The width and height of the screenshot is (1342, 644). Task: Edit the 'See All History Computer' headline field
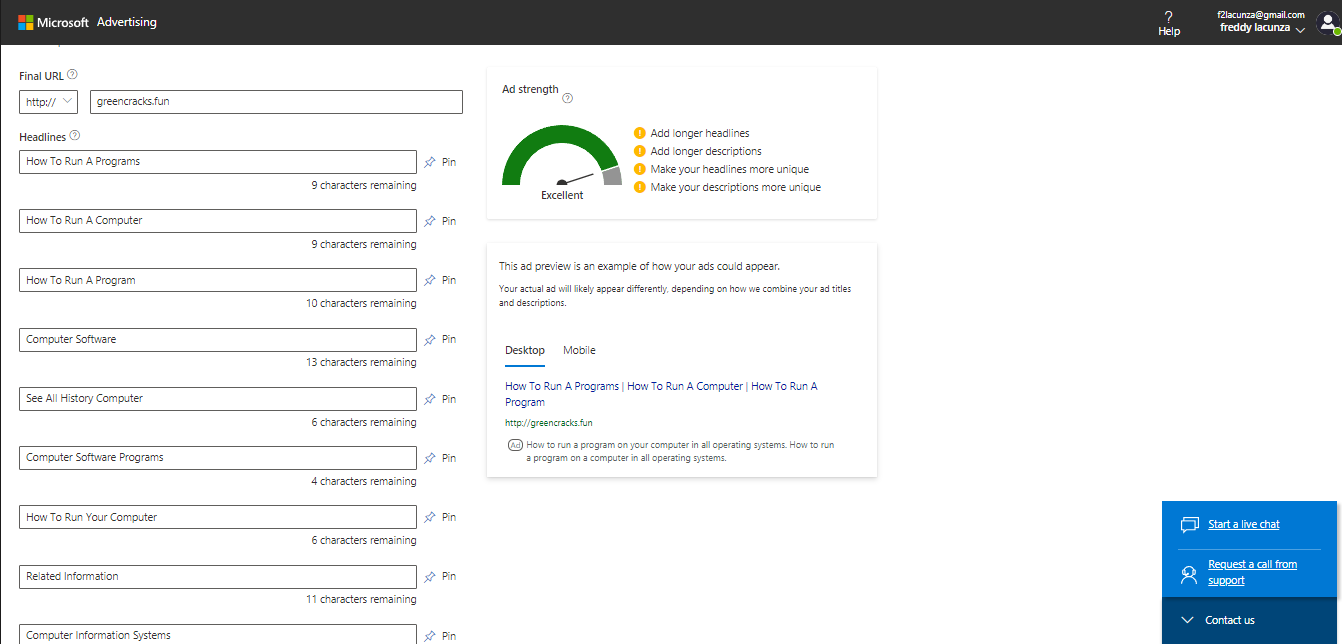coord(218,399)
